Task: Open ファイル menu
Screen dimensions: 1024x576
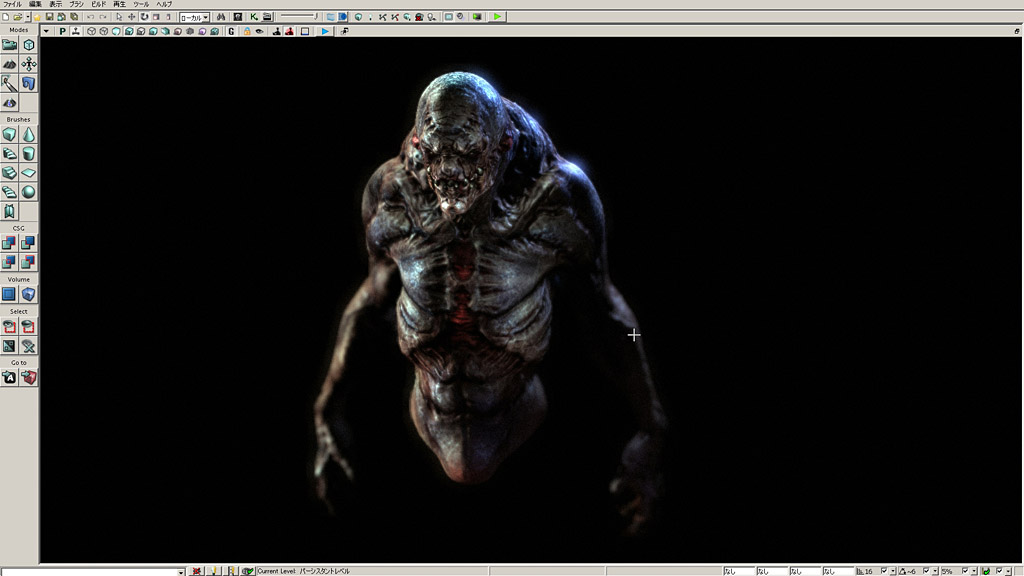Action: [12, 4]
